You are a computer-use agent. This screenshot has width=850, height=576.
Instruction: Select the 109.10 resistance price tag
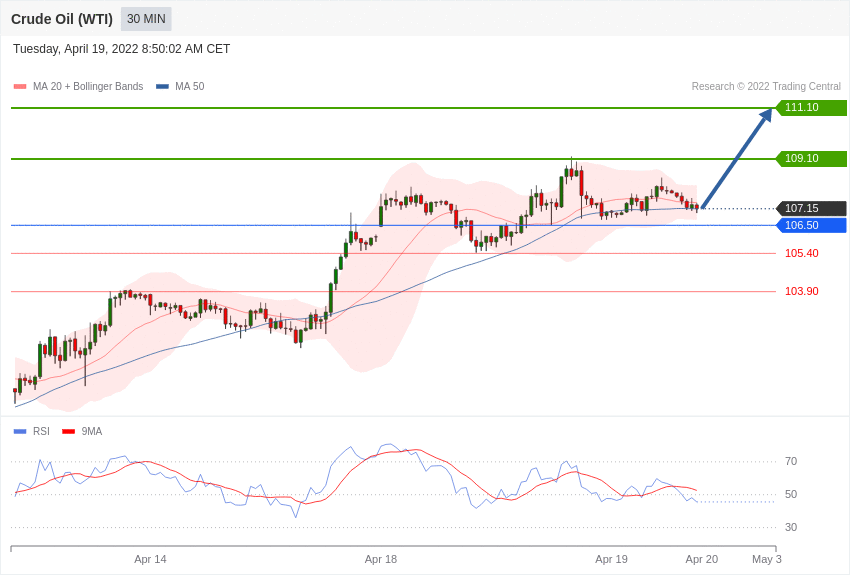click(812, 158)
